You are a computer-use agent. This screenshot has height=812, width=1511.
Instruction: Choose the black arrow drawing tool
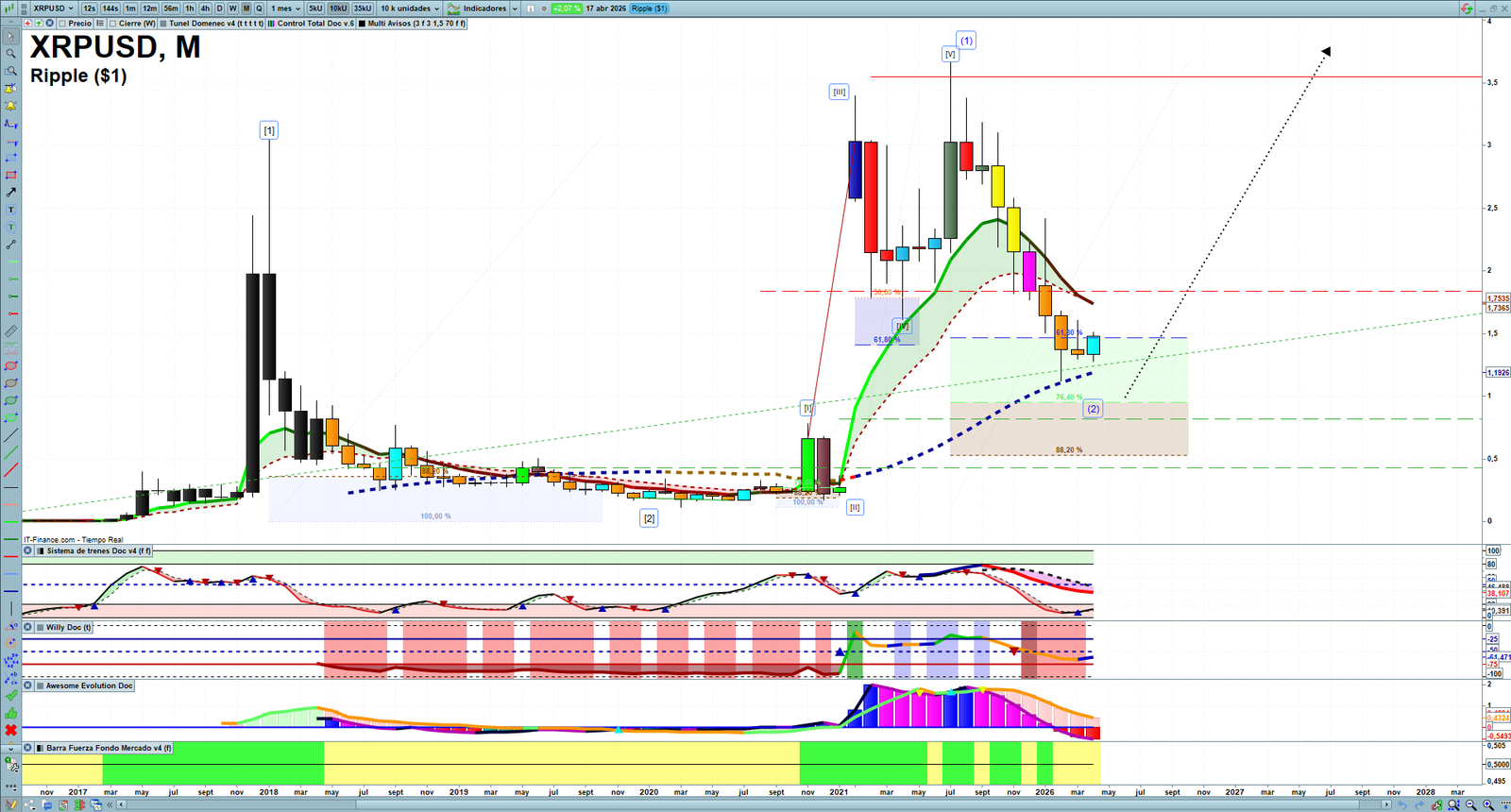pos(10,192)
